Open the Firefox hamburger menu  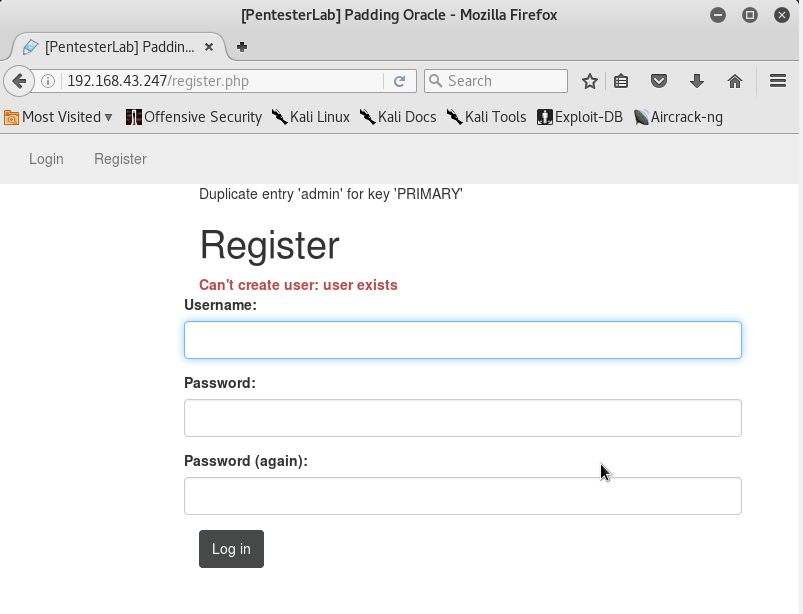point(778,81)
